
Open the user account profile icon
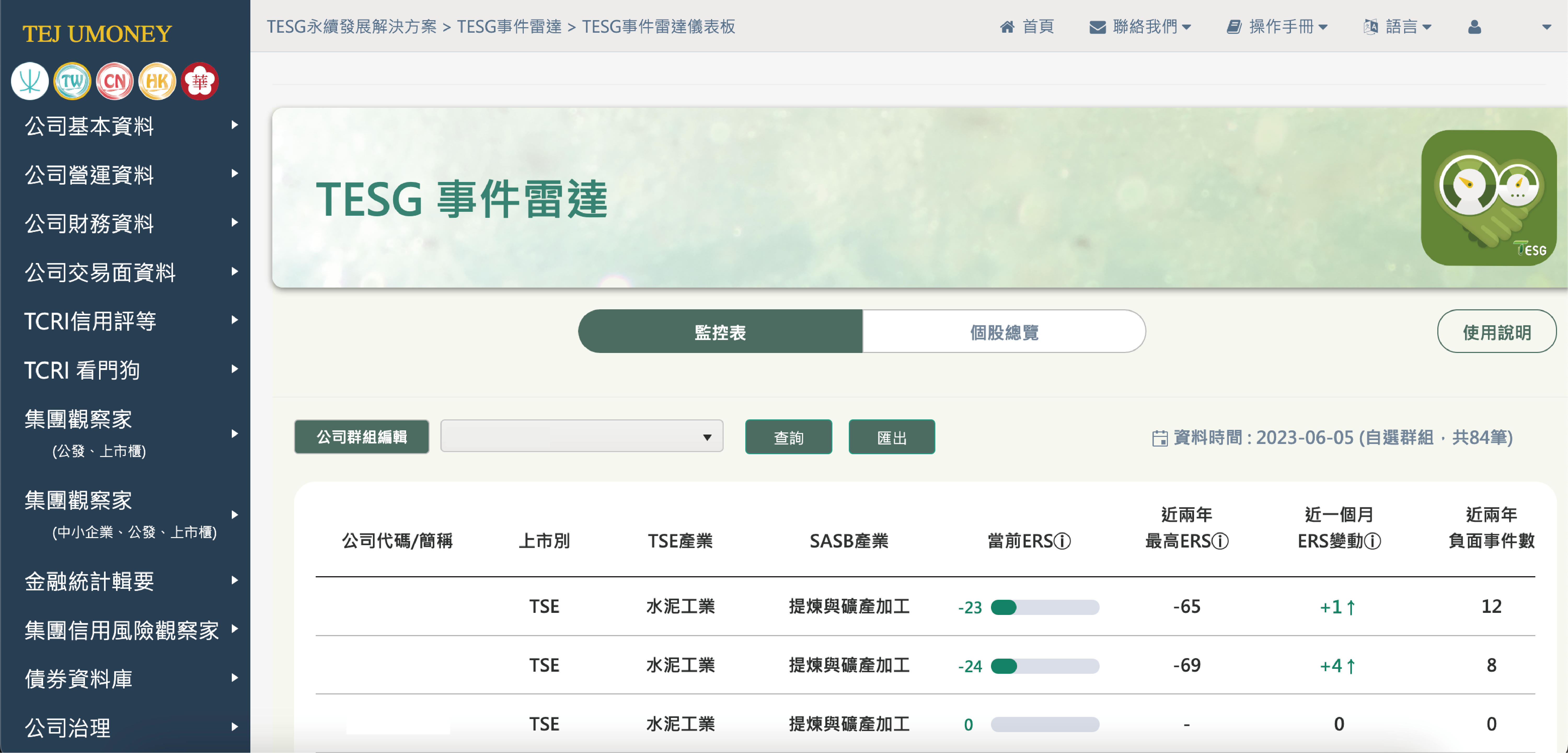[1474, 27]
